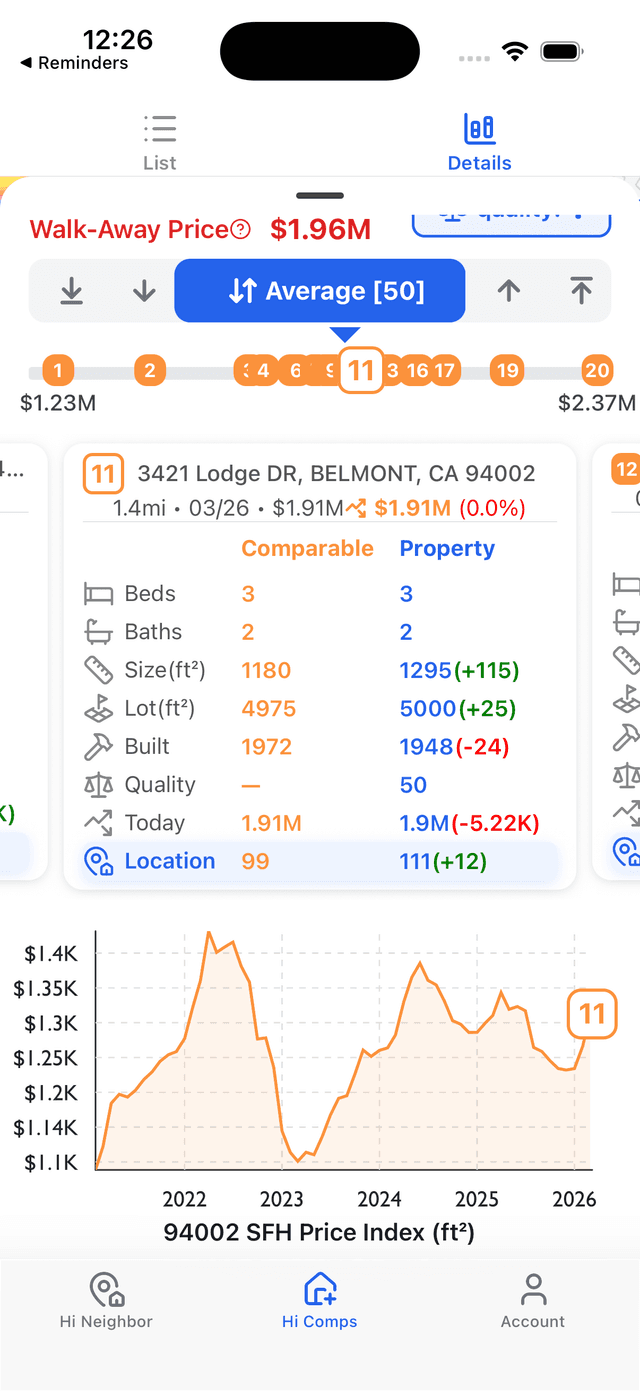
Task: Tap the property Quality 50 value
Action: (x=413, y=785)
